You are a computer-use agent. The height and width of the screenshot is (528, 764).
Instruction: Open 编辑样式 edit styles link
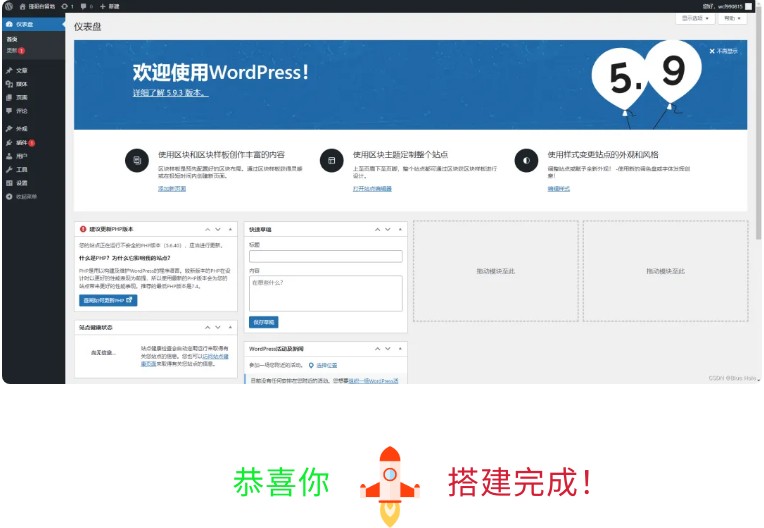tap(558, 189)
